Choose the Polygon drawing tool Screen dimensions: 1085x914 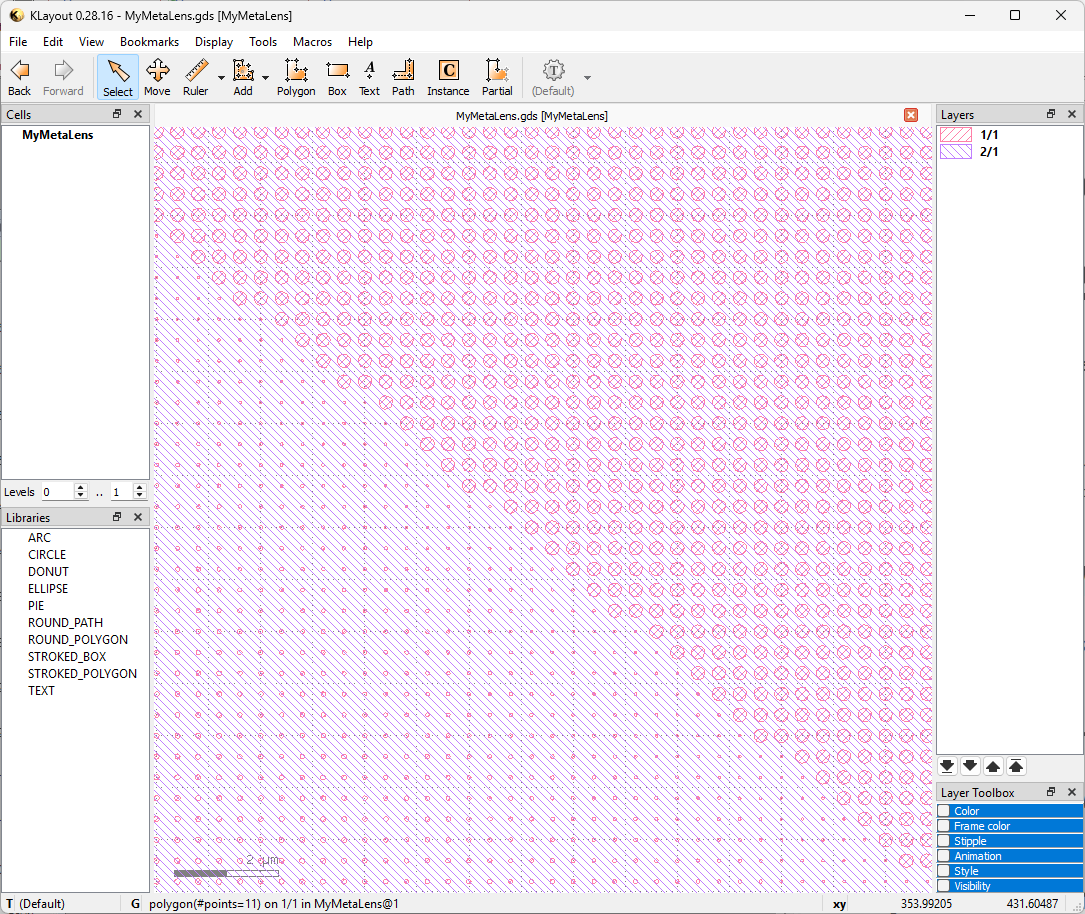coord(296,77)
